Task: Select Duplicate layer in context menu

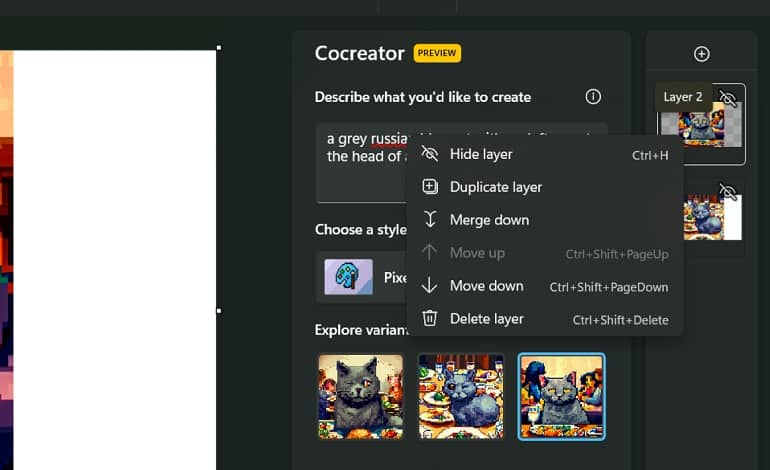Action: tap(545, 187)
